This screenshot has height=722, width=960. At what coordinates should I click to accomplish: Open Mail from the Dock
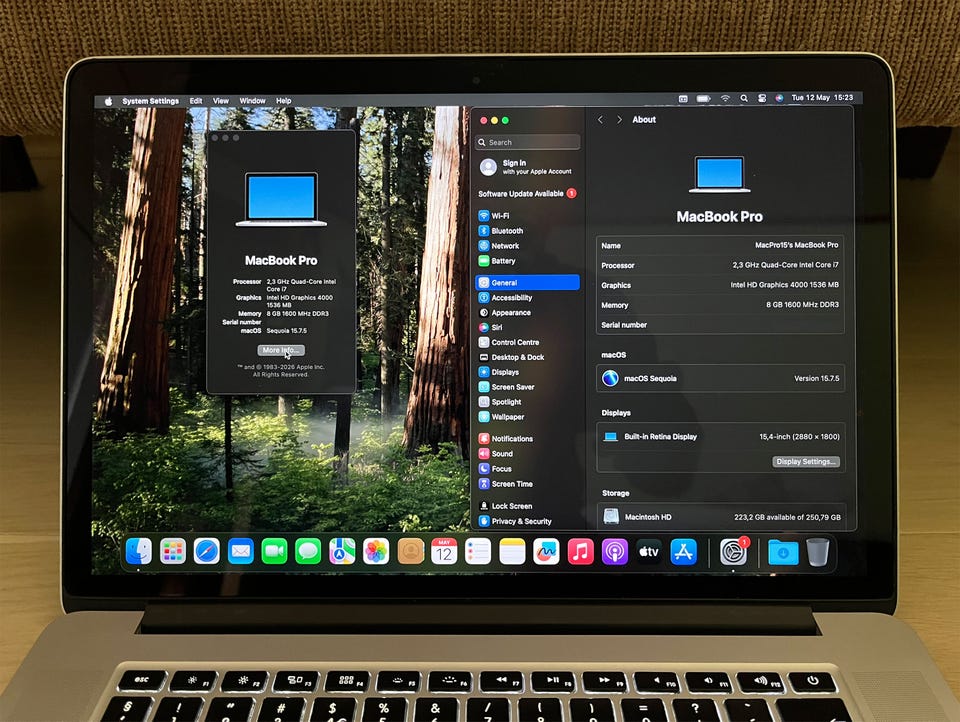click(241, 552)
